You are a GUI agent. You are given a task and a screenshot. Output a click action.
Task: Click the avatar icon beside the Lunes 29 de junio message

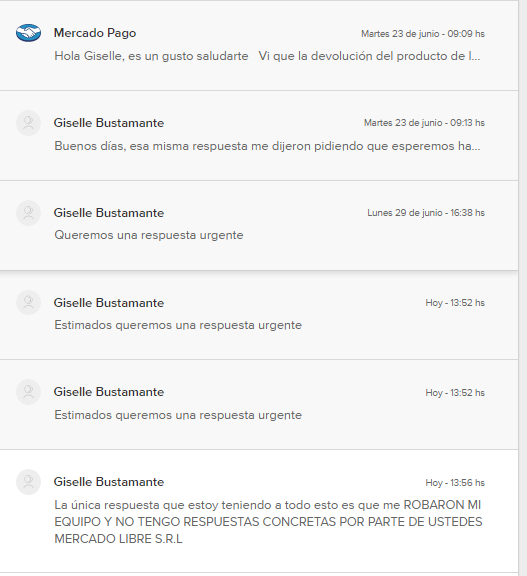point(28,213)
